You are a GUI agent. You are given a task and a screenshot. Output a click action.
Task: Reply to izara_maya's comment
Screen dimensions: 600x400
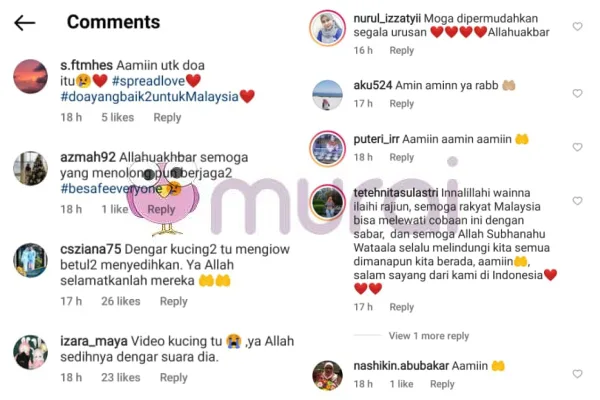coord(174,377)
